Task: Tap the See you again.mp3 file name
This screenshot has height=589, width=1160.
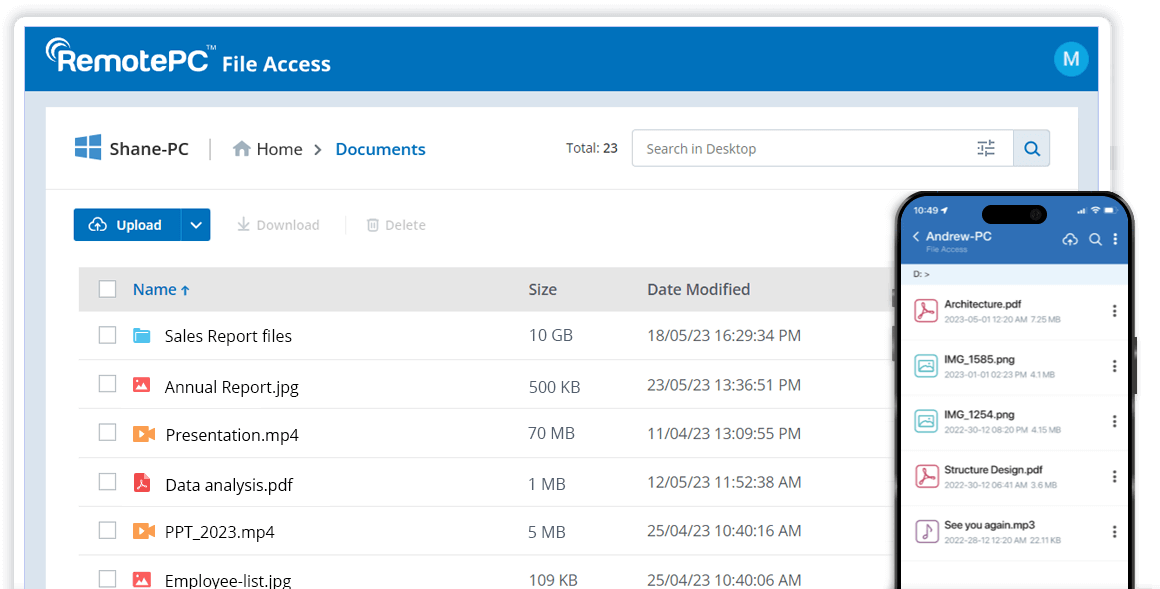Action: pyautogui.click(x=989, y=525)
